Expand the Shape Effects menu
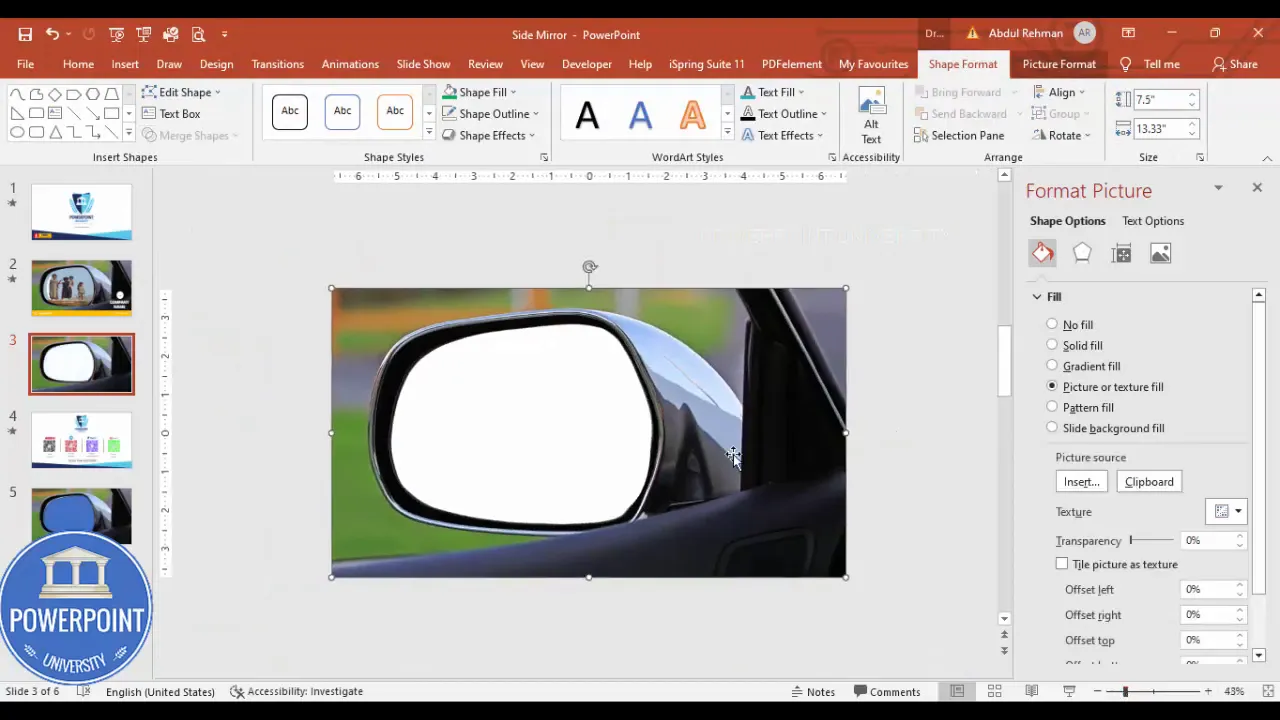Image resolution: width=1280 pixels, height=720 pixels. 488,135
